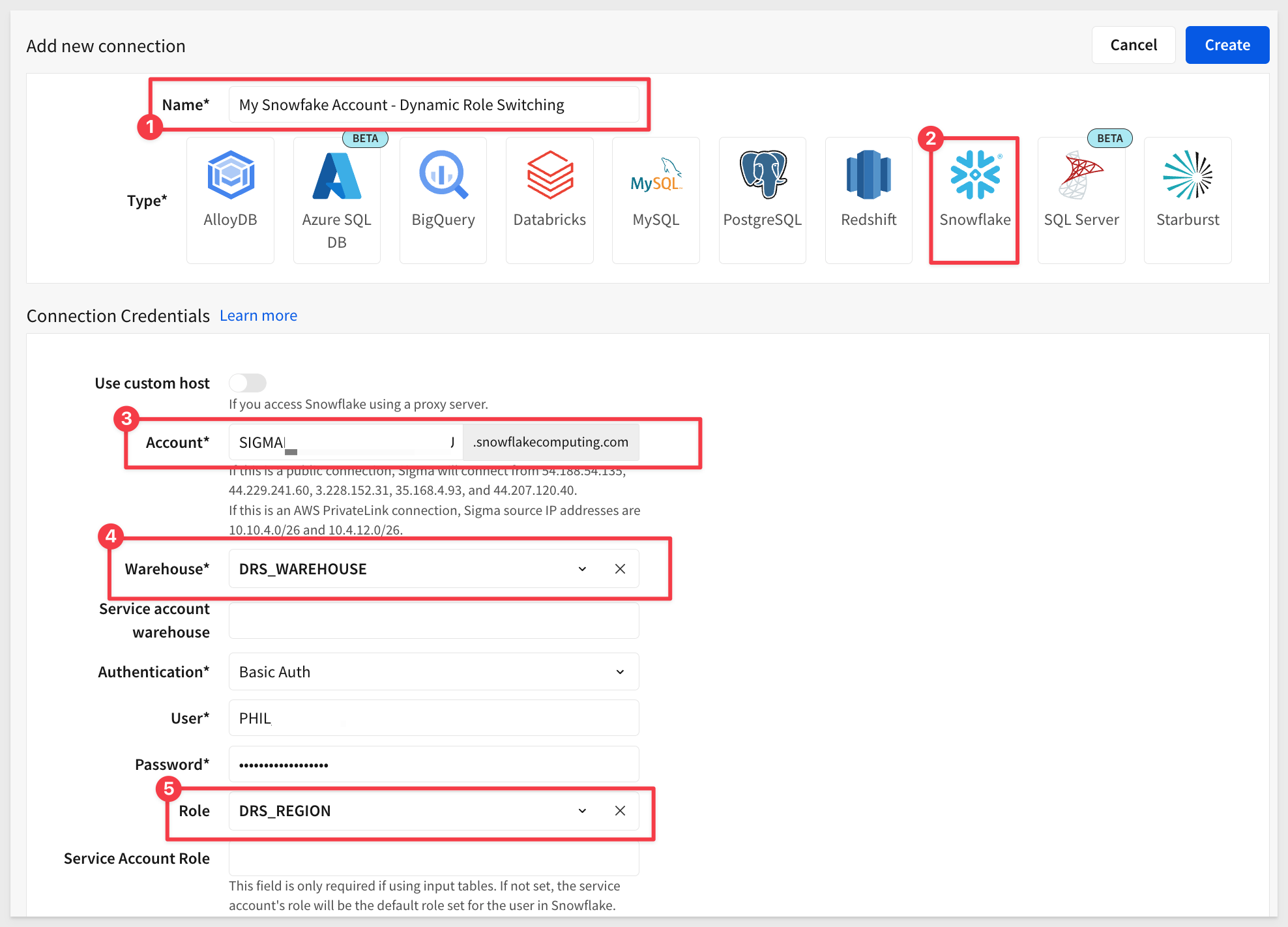This screenshot has height=927, width=1288.
Task: Pick Databricks as the connection type
Action: click(549, 200)
